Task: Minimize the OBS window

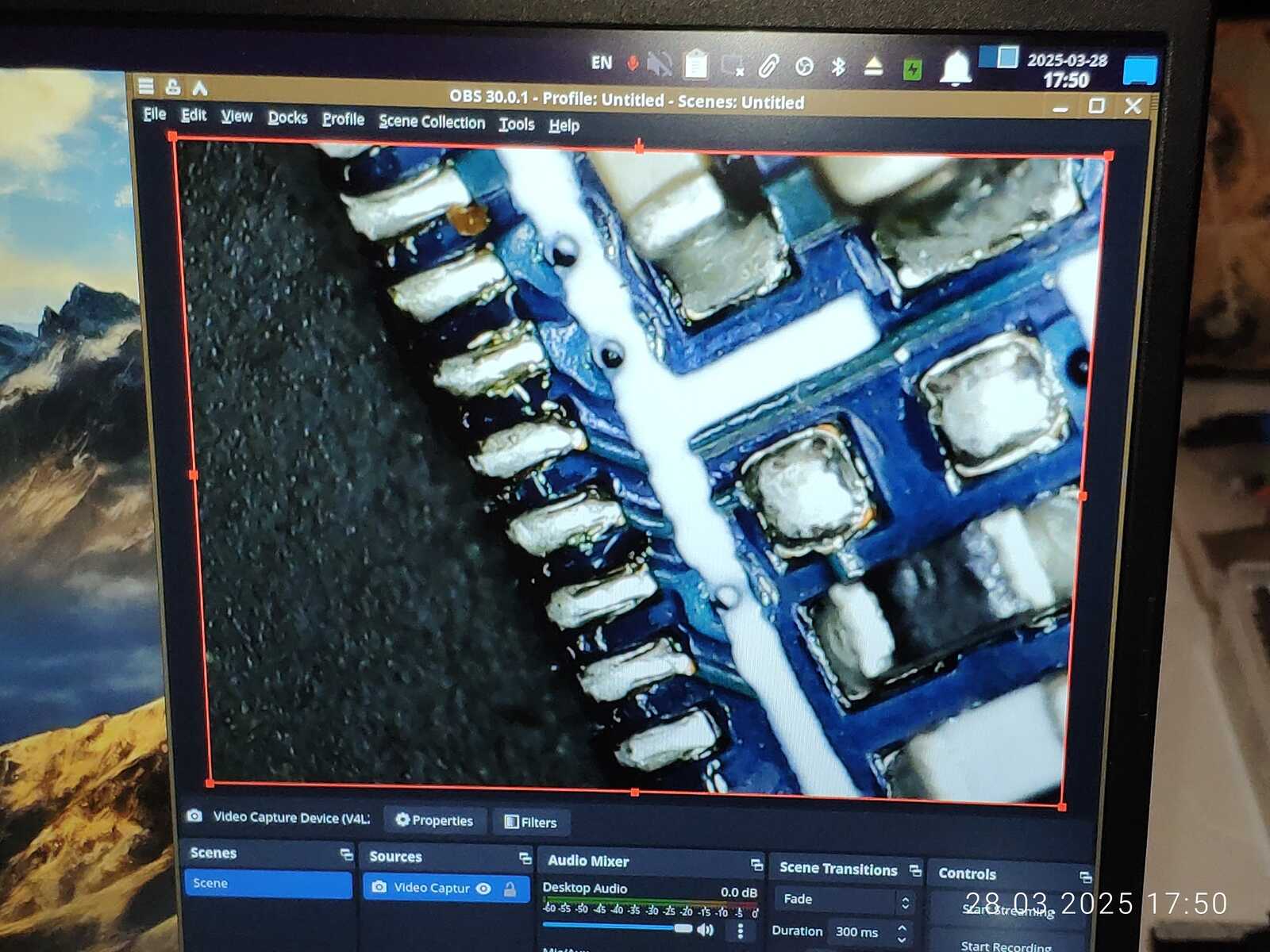Action: (1060, 109)
